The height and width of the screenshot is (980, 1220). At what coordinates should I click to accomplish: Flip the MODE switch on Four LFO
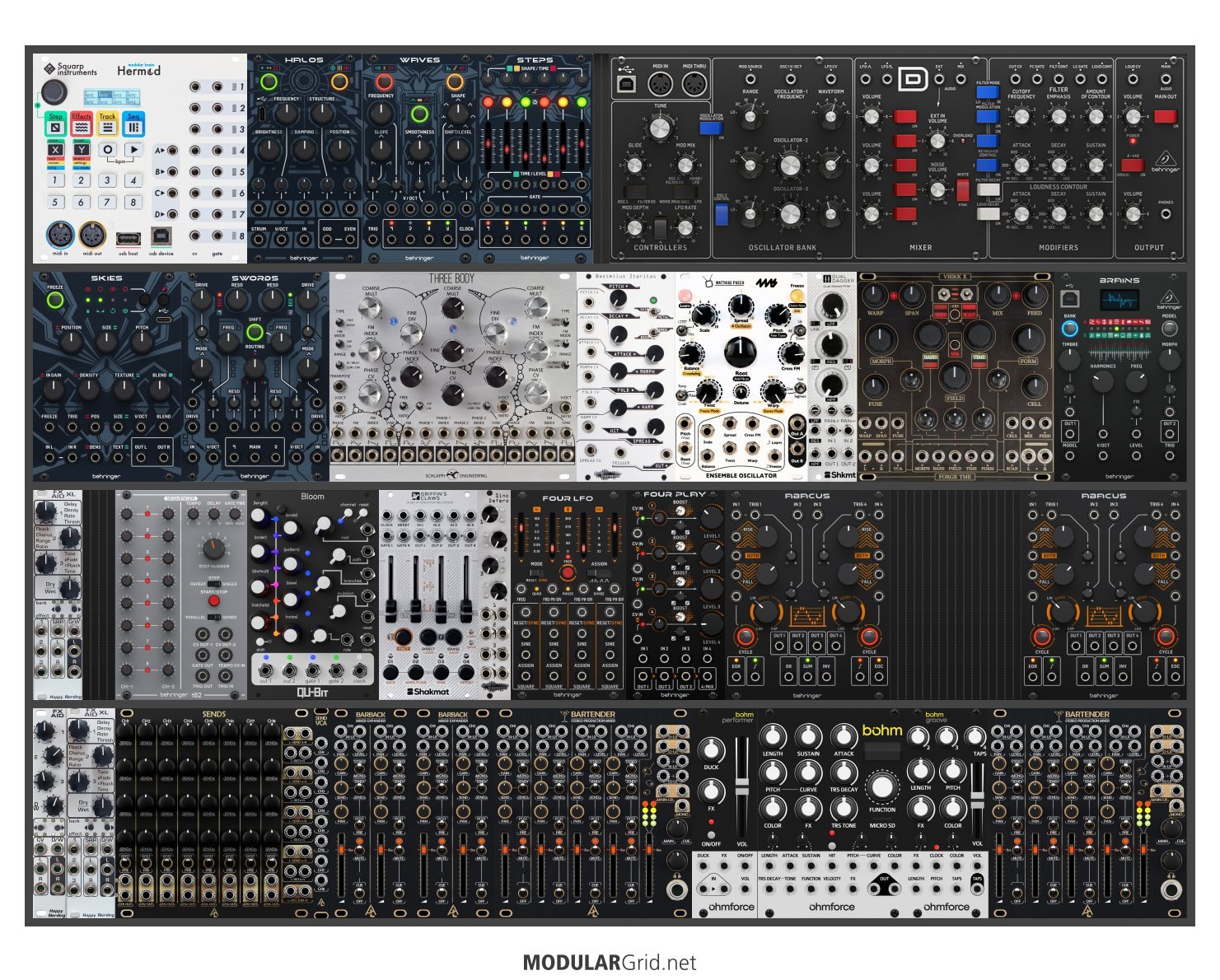pos(536,574)
